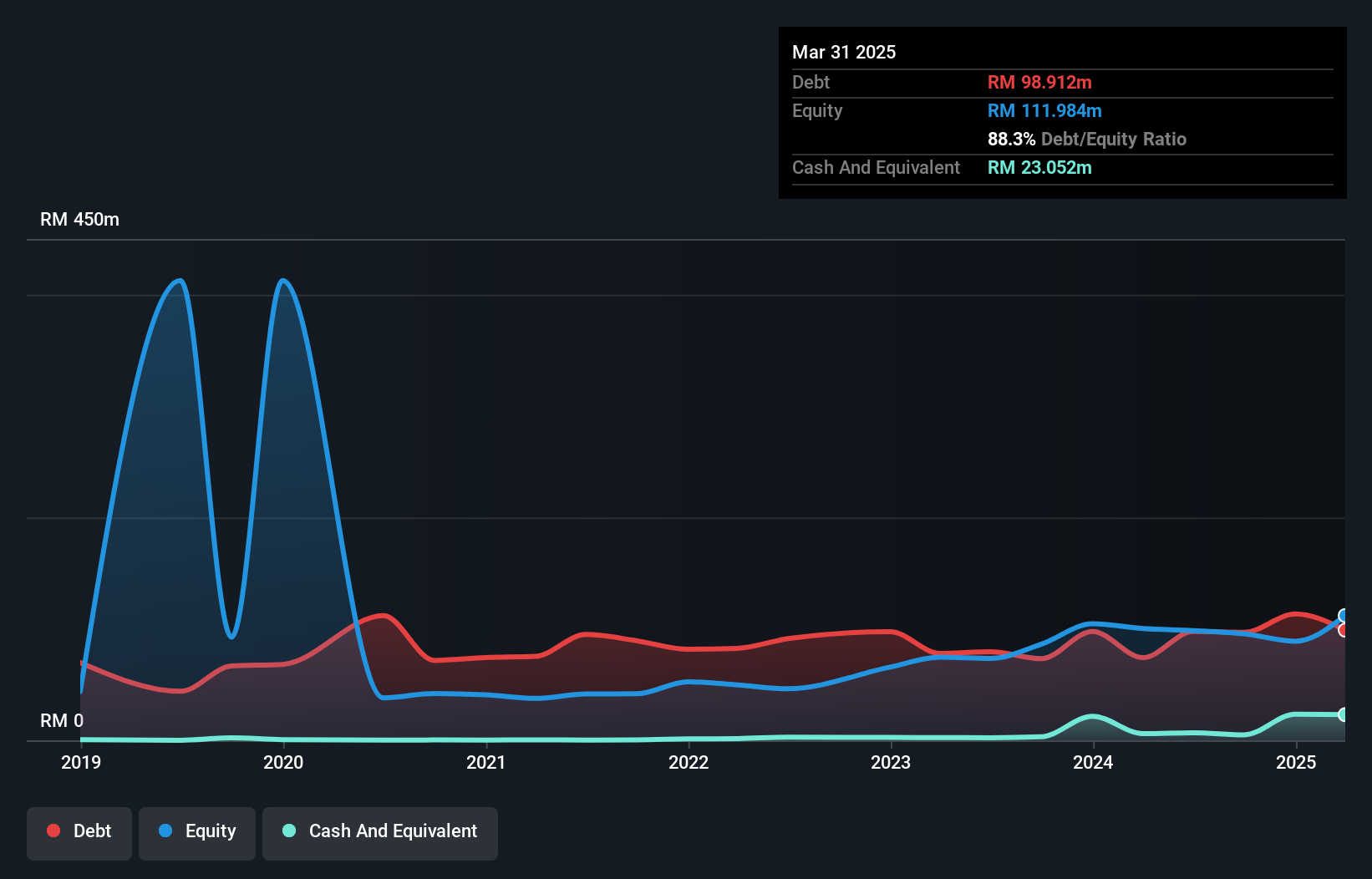Viewport: 1372px width, 879px height.
Task: Toggle the Debt series legend button
Action: [x=79, y=833]
